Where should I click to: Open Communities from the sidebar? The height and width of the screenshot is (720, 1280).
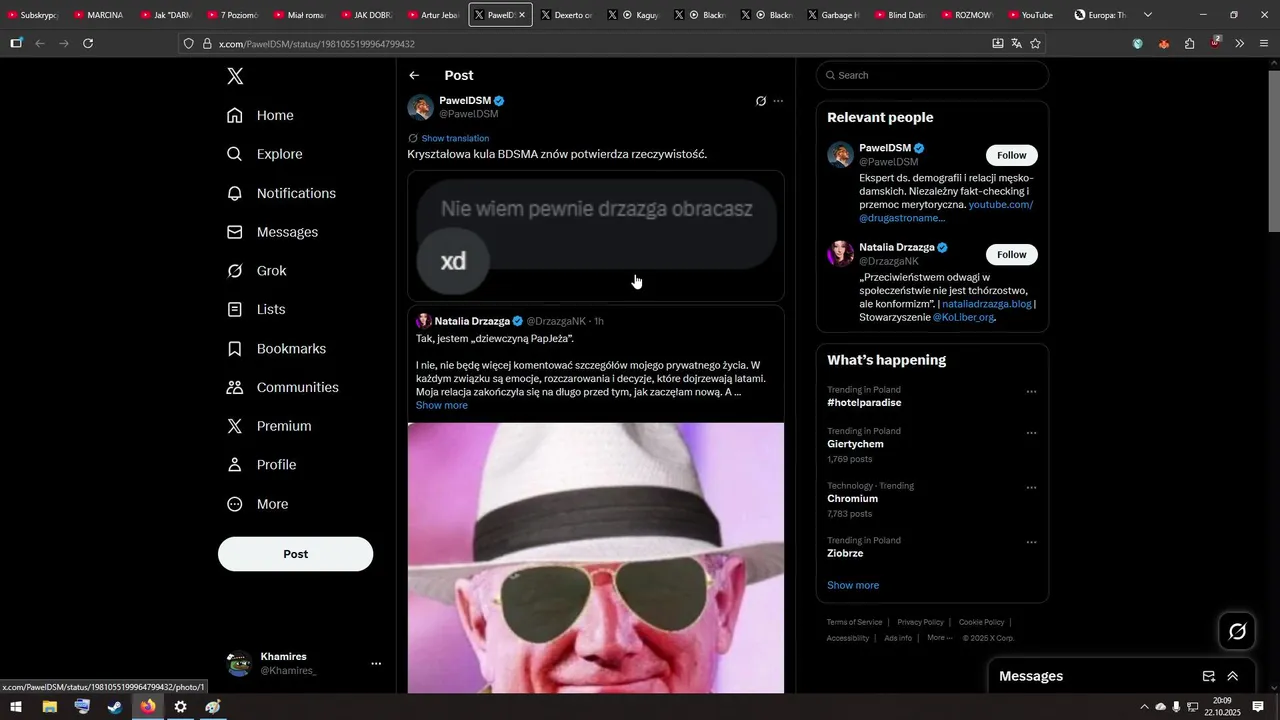(x=283, y=387)
